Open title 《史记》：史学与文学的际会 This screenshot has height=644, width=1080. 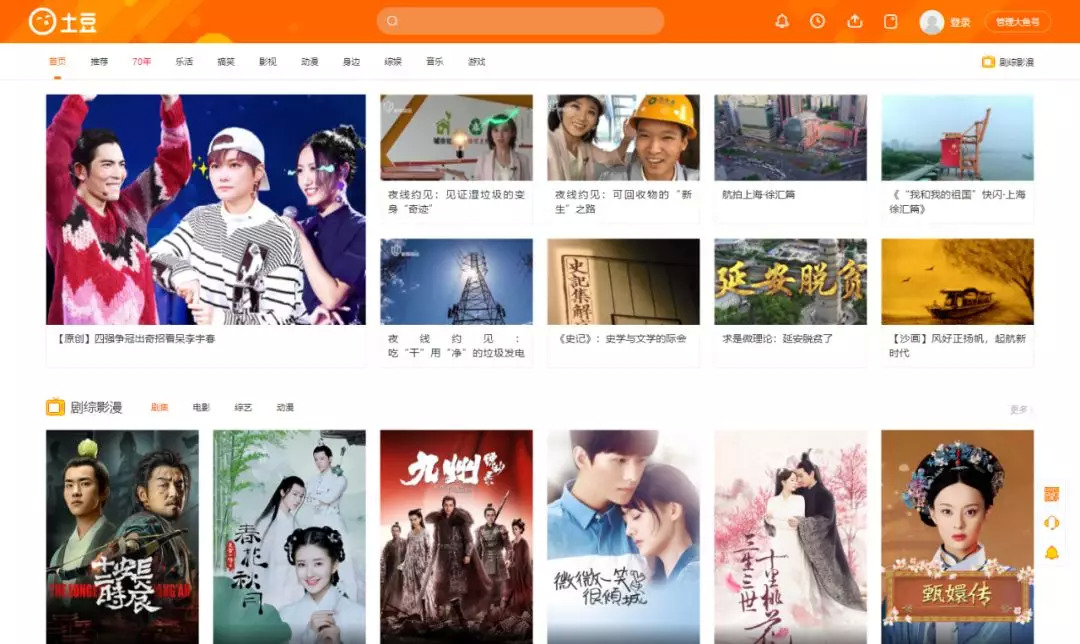tap(621, 339)
